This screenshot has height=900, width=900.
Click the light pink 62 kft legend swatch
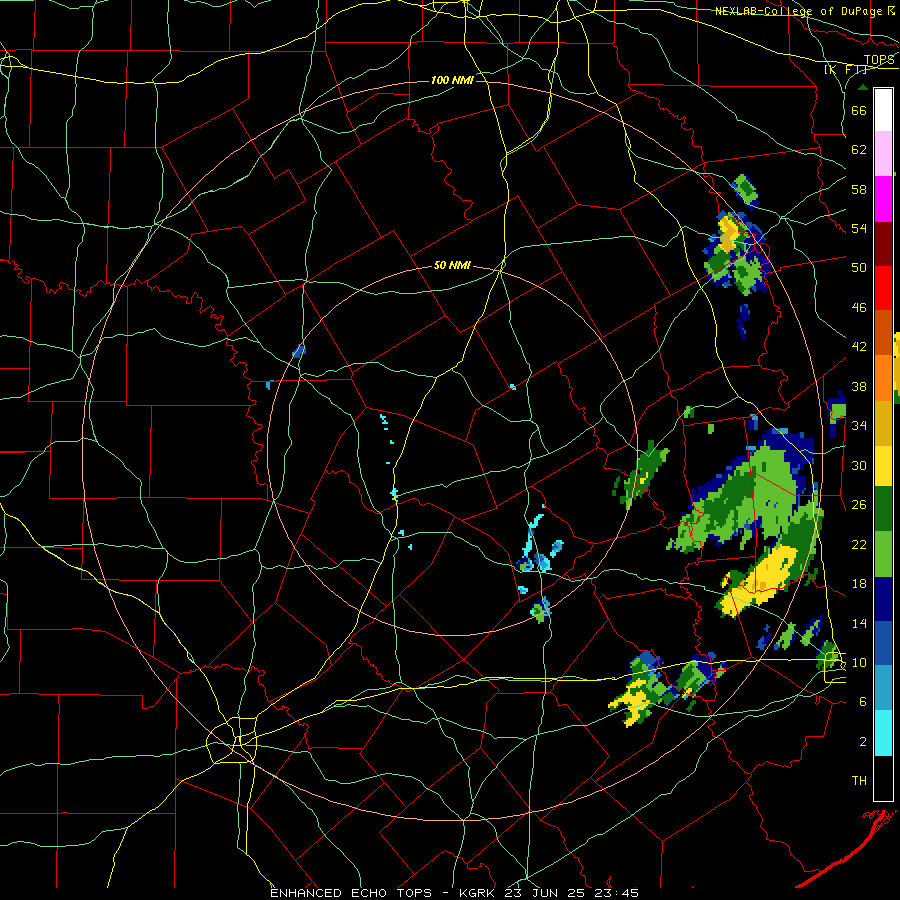[883, 154]
